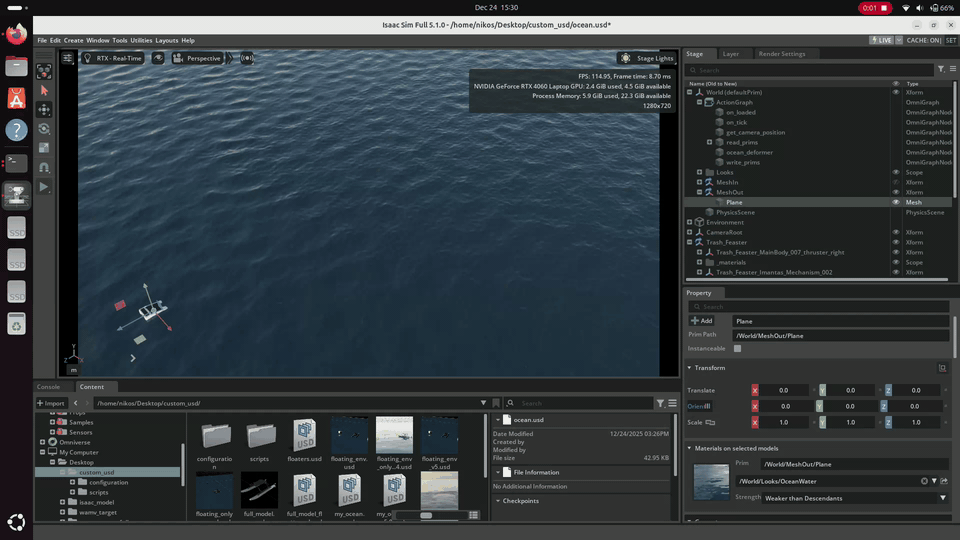Image resolution: width=960 pixels, height=540 pixels.
Task: Toggle the Scale uniform link icon
Action: click(x=710, y=422)
